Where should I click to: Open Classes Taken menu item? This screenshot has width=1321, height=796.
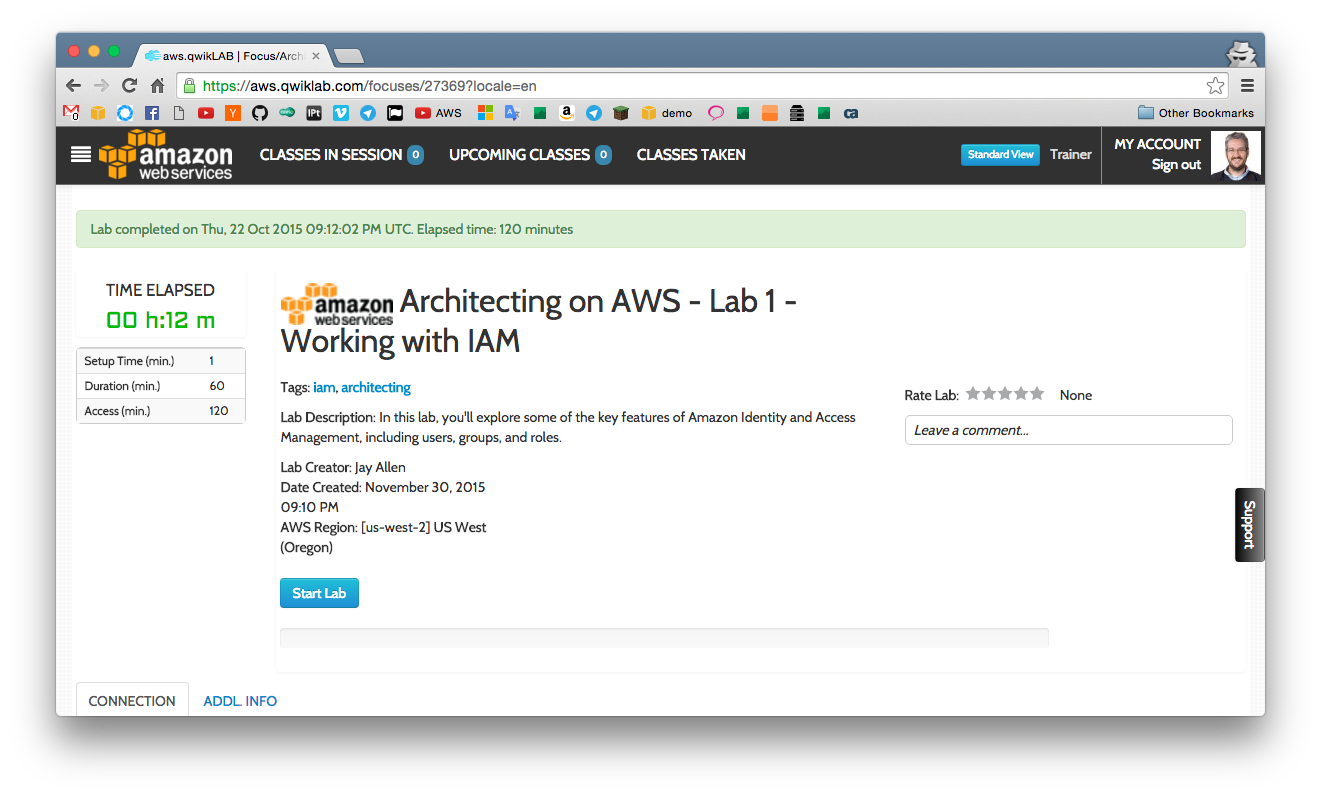(691, 154)
